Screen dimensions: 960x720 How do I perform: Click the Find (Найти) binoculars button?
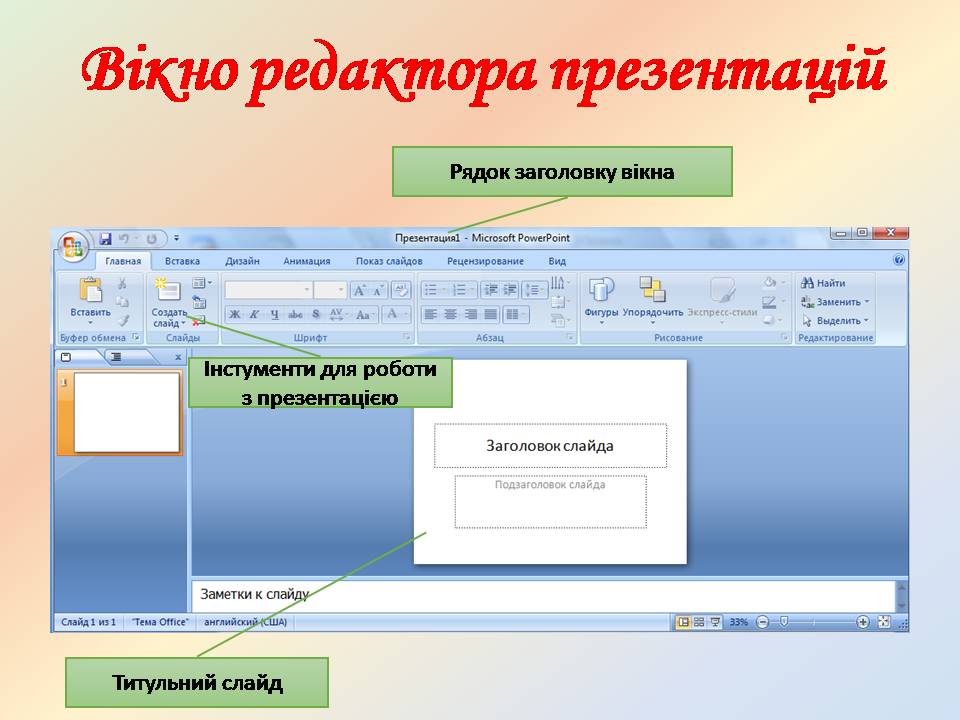(824, 283)
